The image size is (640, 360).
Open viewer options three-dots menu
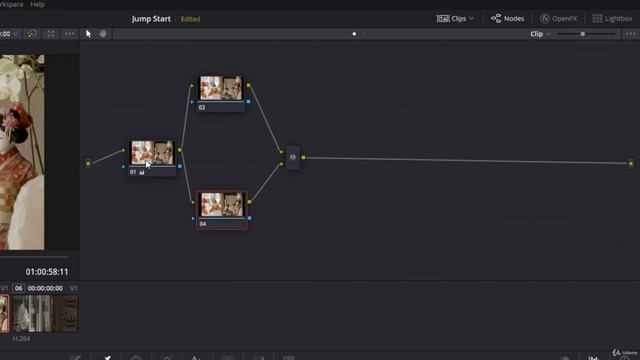pos(70,34)
